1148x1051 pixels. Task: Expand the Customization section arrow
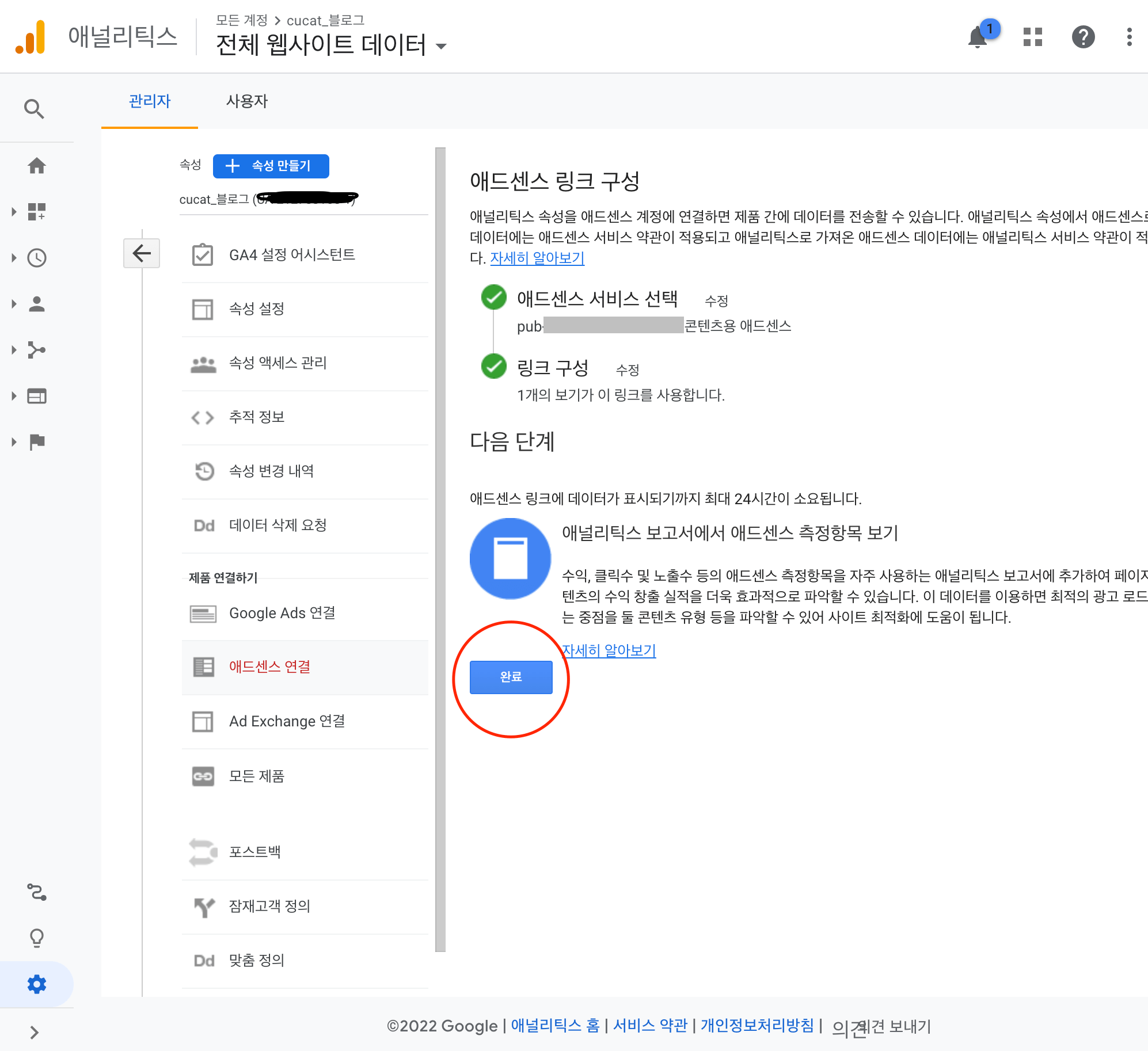[14, 211]
